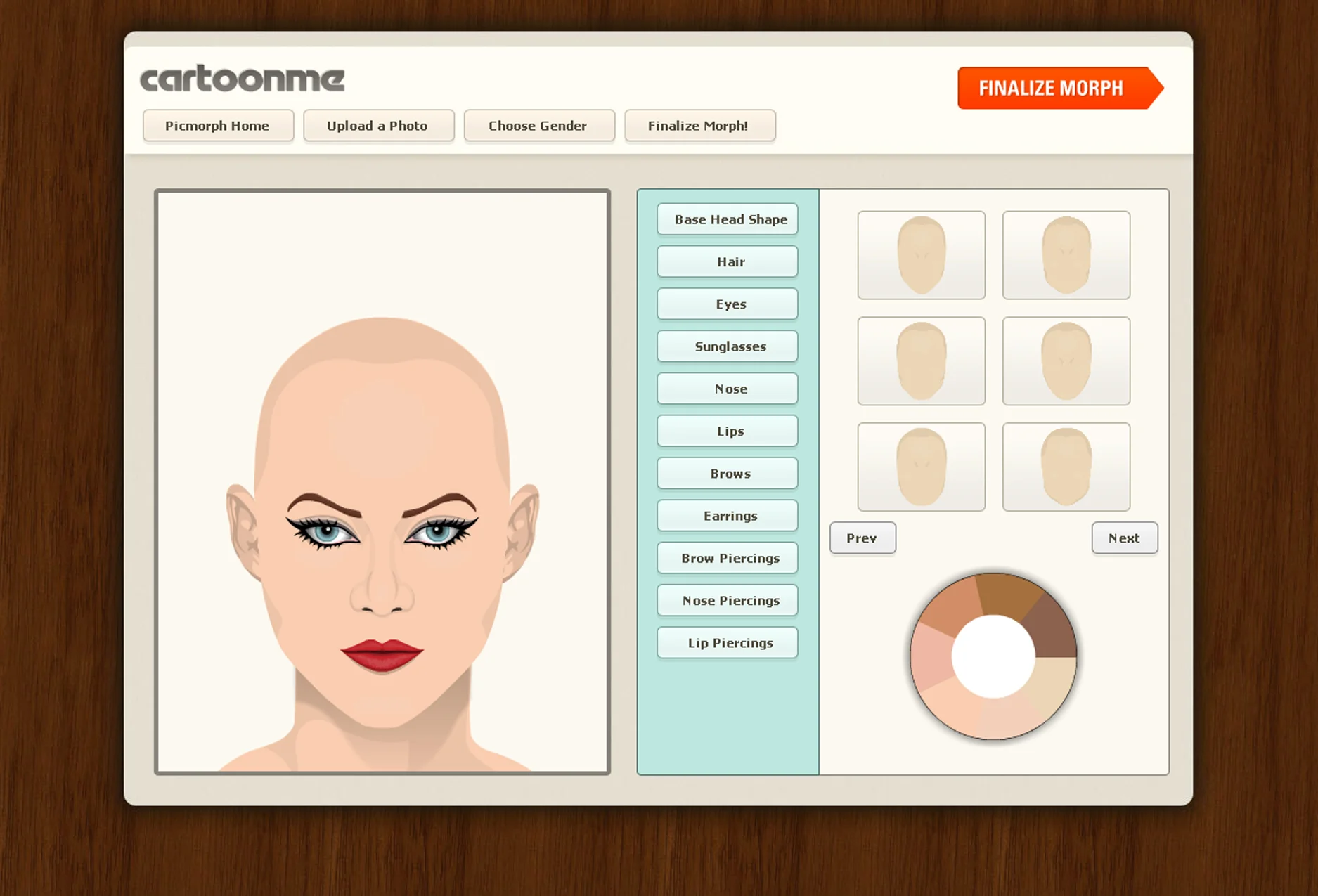Select the Eyes category
The image size is (1318, 896).
coord(728,304)
